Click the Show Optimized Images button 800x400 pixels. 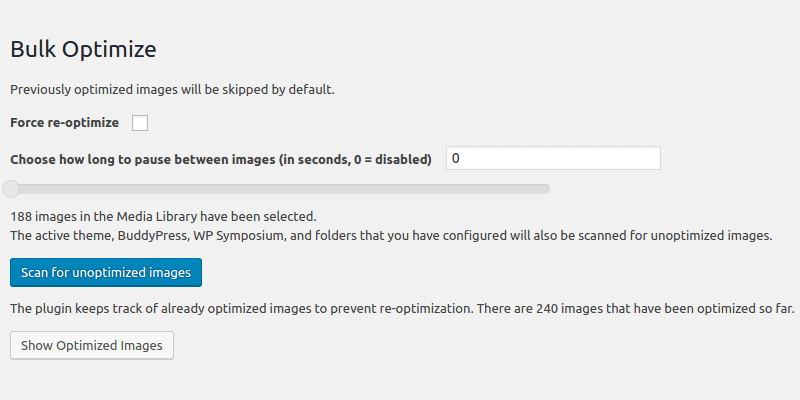coord(92,346)
